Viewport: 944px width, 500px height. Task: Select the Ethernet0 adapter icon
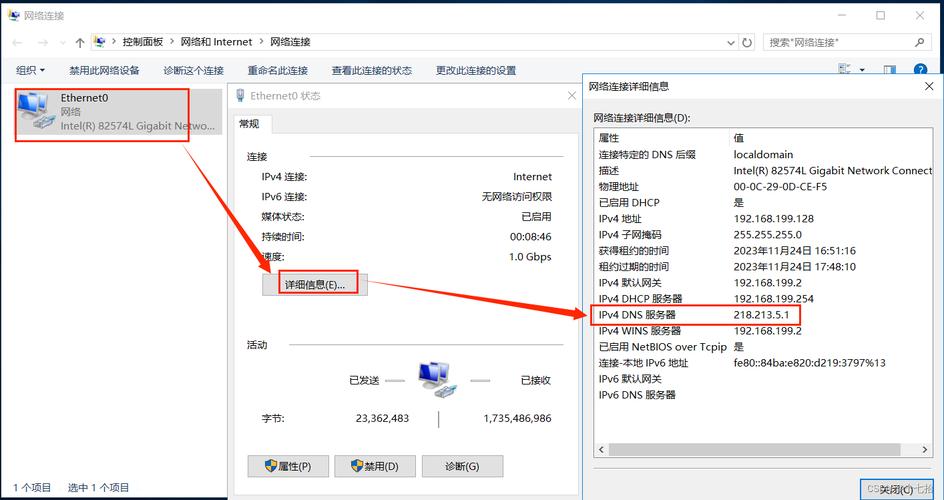pos(38,111)
